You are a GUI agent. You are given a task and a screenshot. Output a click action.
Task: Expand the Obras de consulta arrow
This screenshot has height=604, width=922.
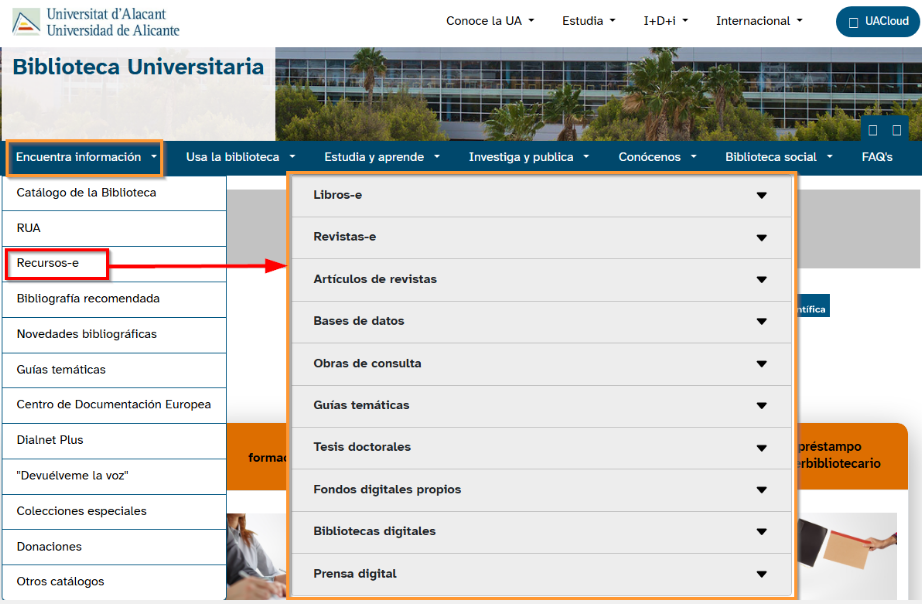761,363
